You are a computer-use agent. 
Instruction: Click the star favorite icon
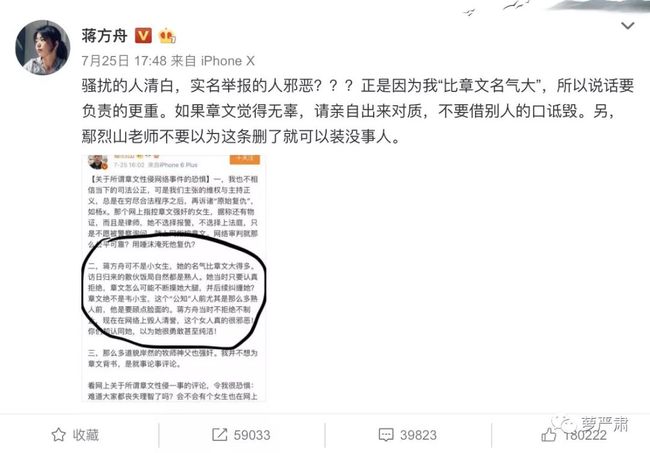point(58,435)
